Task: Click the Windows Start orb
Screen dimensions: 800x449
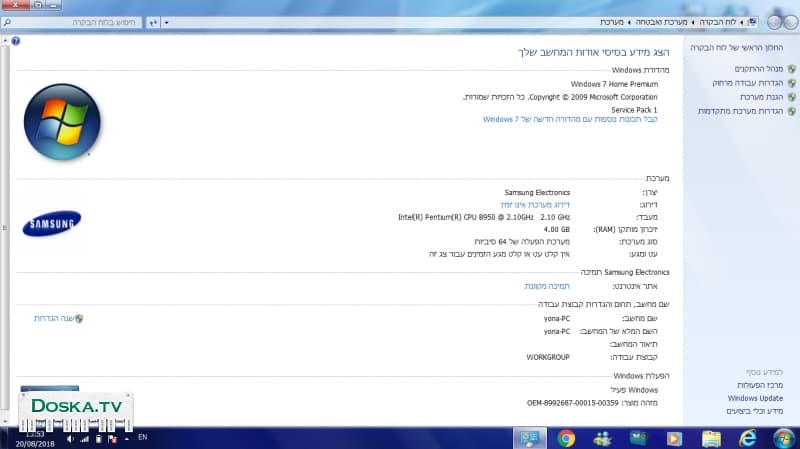Action: (x=783, y=438)
